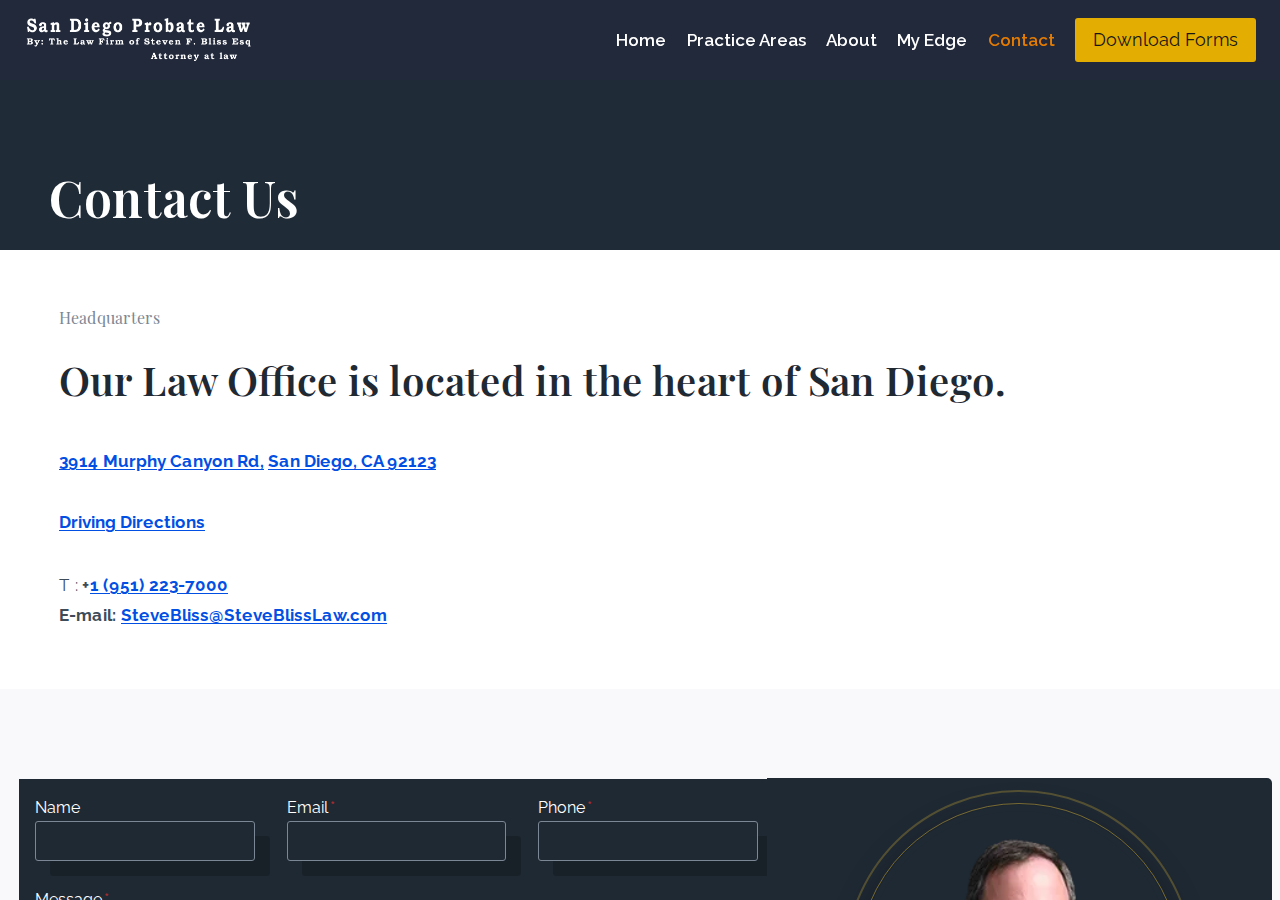Select My Edge in navigation
Viewport: 1280px width, 900px height.
pyautogui.click(x=932, y=40)
